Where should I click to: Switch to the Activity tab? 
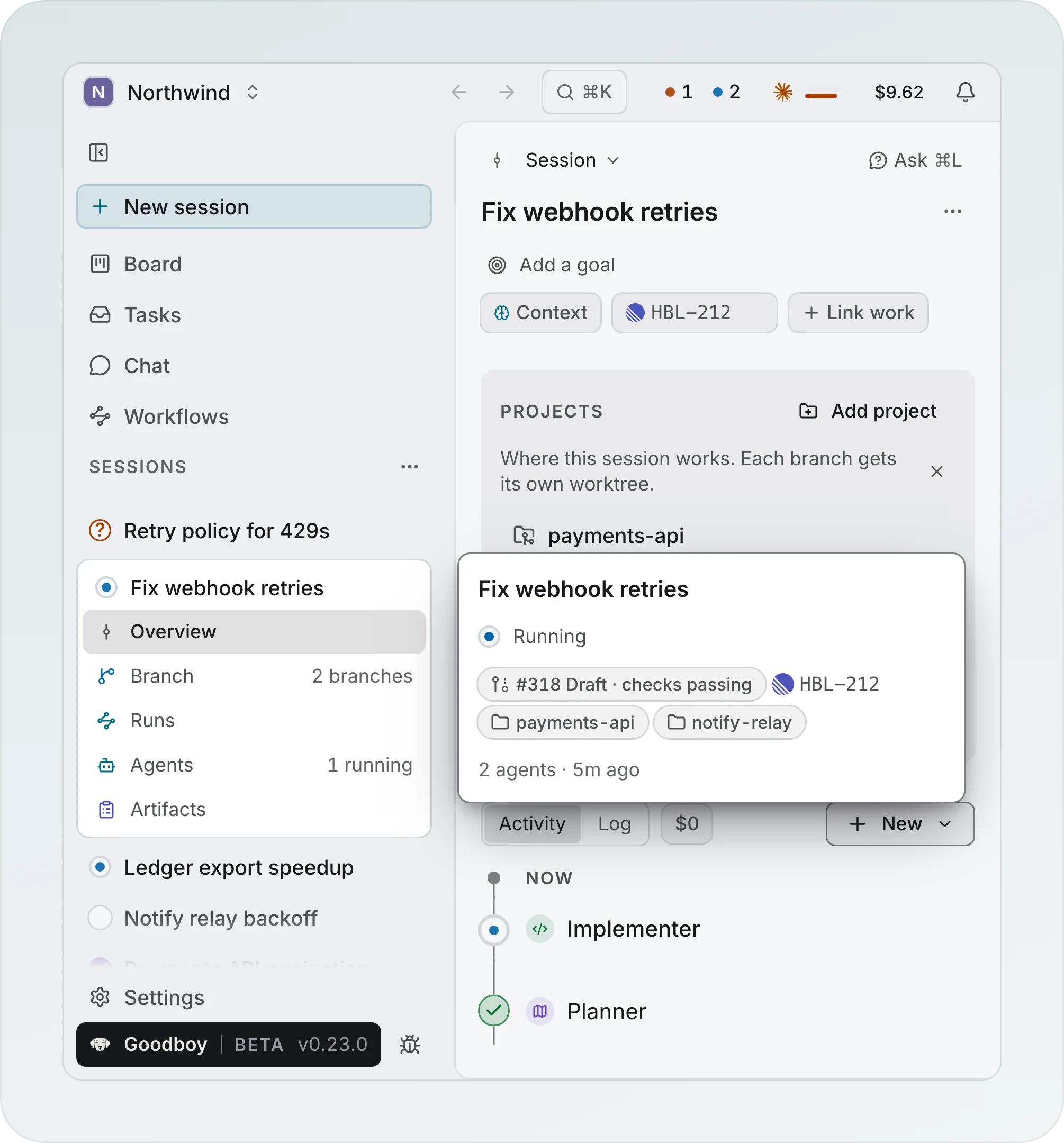tap(532, 823)
